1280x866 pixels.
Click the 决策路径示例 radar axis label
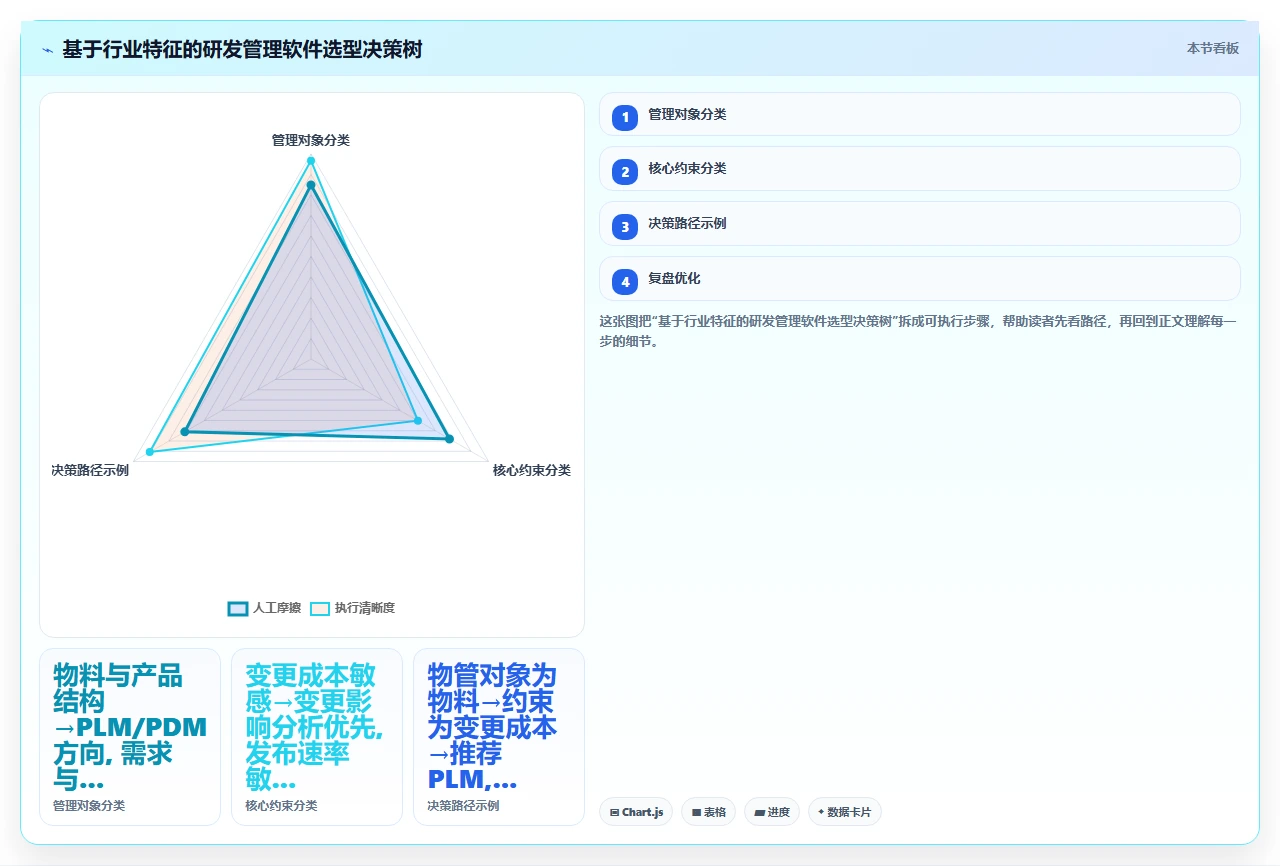pyautogui.click(x=90, y=470)
